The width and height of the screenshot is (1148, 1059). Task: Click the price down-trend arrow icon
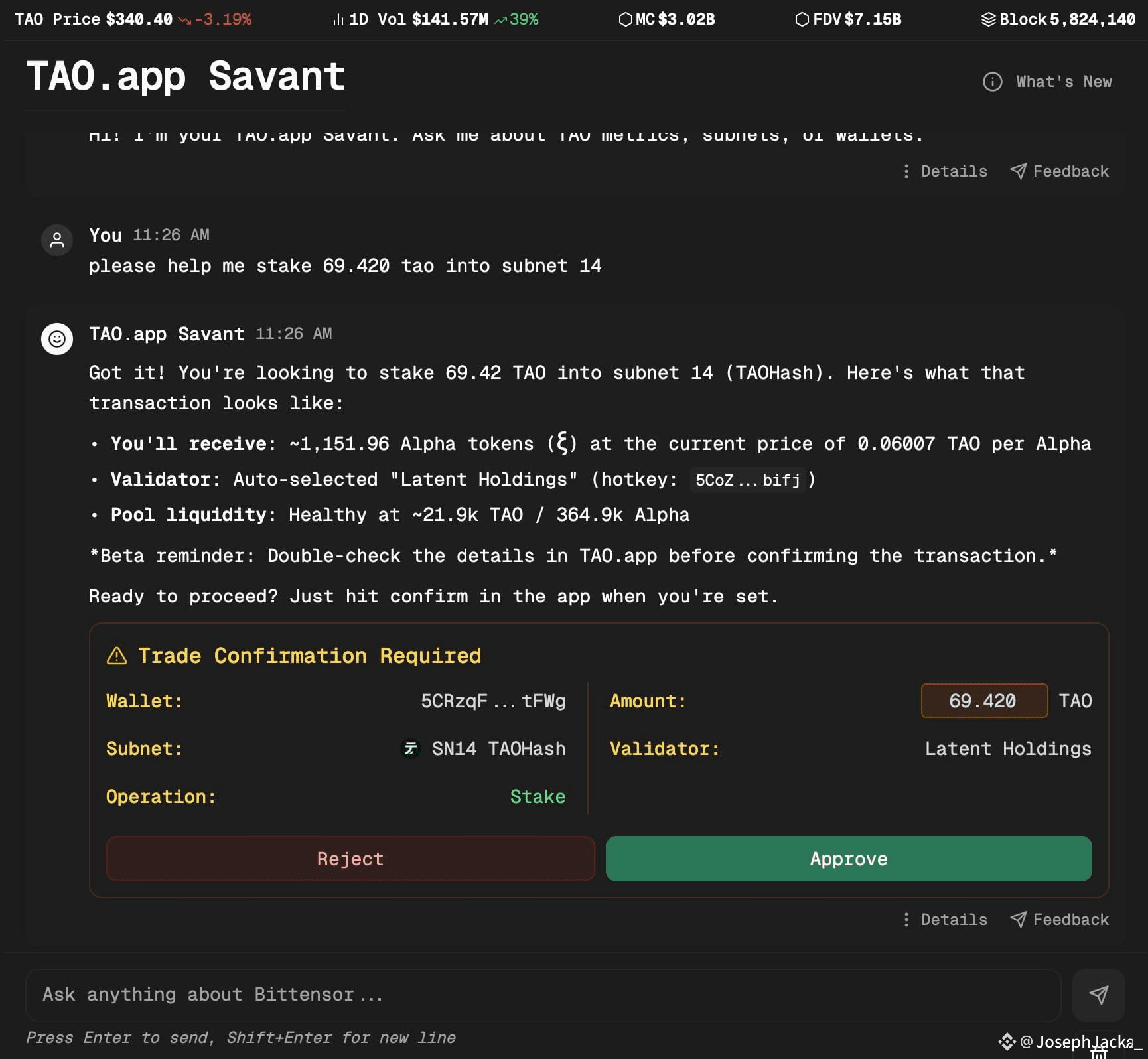(184, 21)
